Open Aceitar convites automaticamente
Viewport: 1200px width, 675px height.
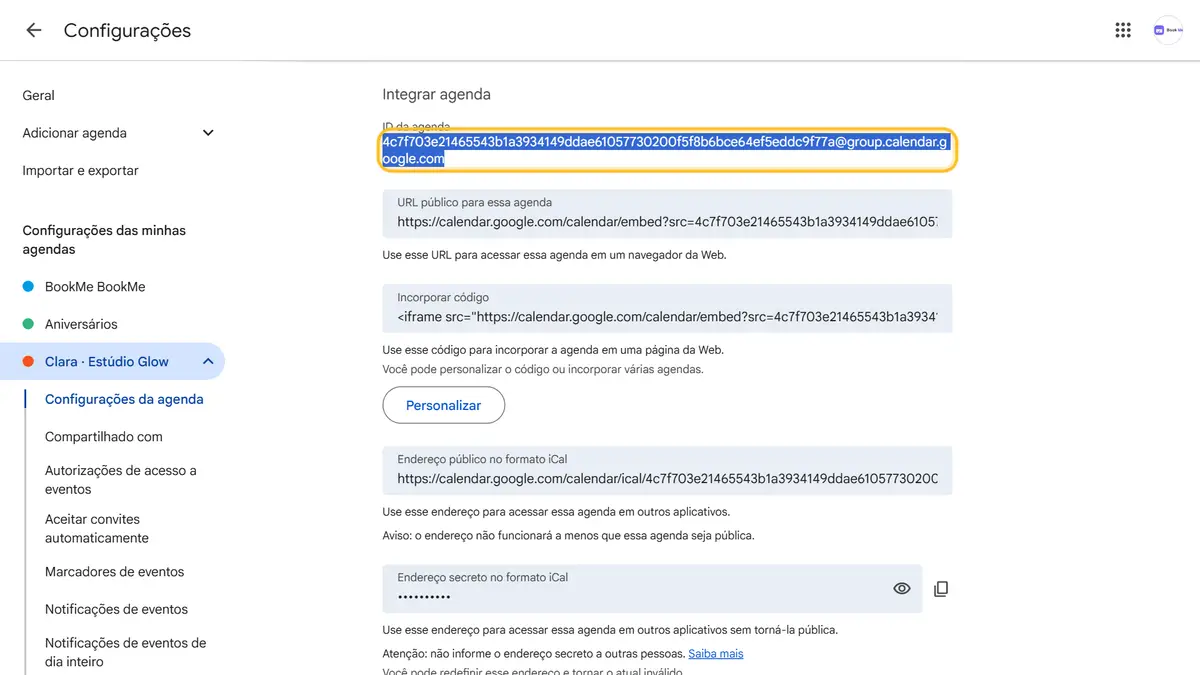97,528
